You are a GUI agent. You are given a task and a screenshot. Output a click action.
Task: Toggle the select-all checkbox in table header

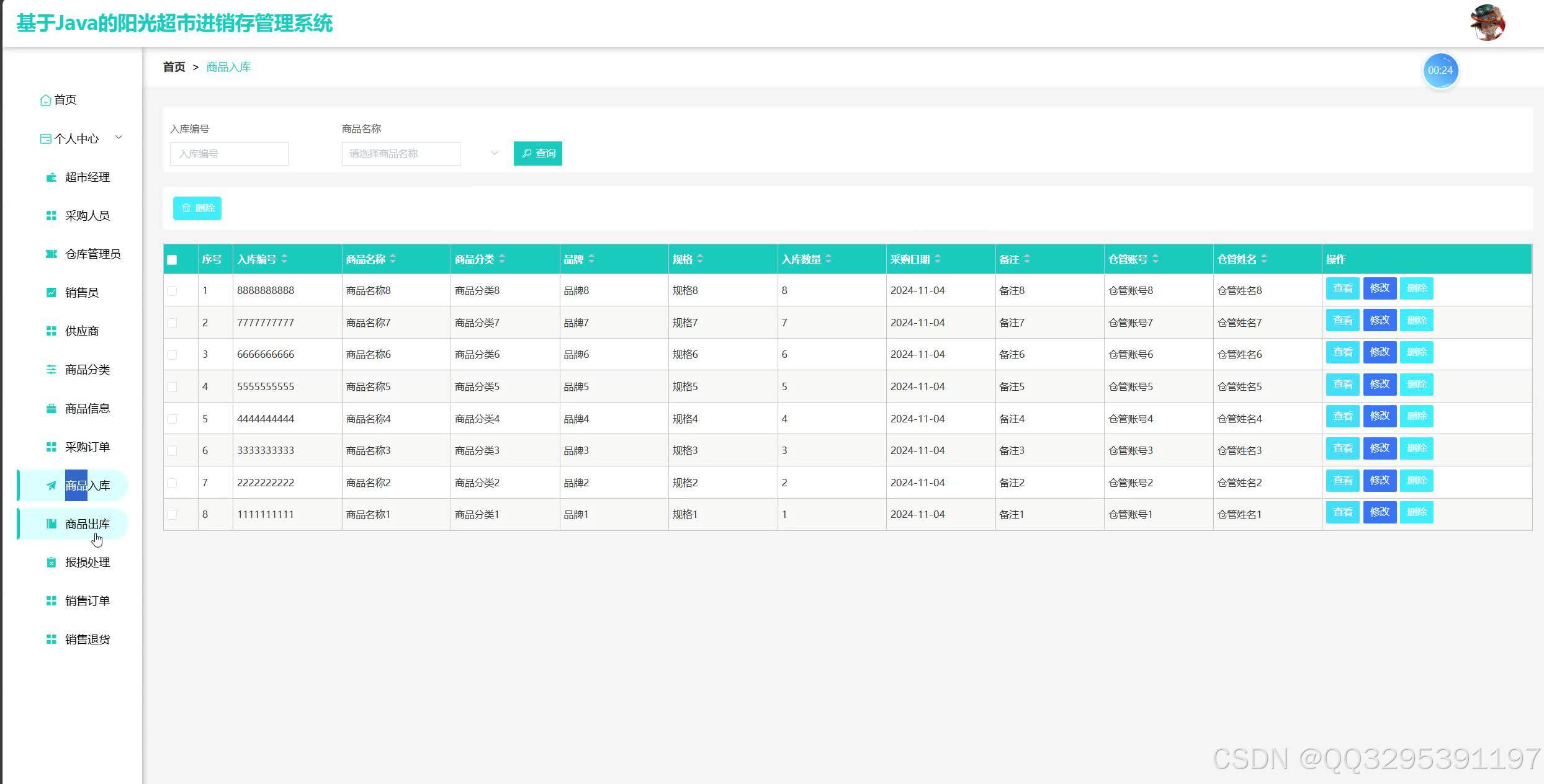coord(172,260)
